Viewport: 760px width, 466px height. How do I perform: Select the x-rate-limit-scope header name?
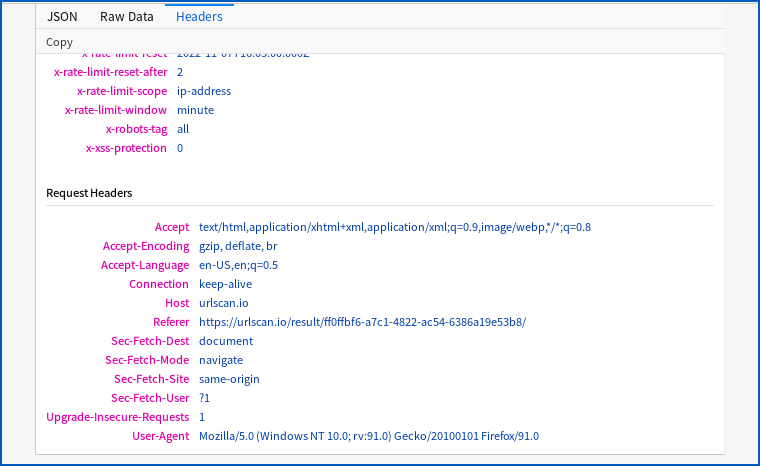point(122,91)
